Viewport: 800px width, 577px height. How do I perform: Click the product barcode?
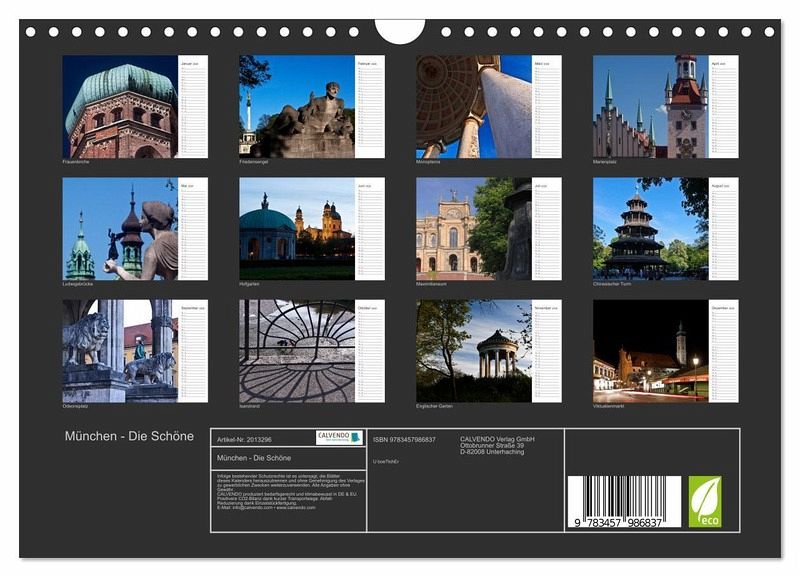pyautogui.click(x=625, y=501)
